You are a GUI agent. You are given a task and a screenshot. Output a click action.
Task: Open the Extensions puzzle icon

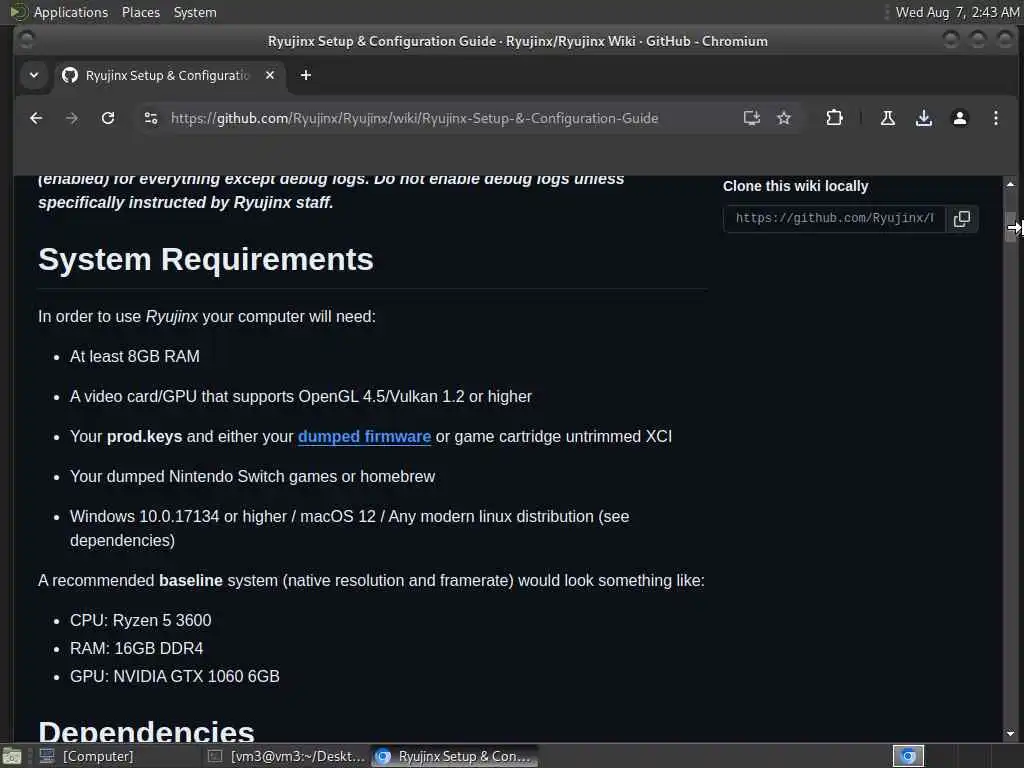pos(834,118)
